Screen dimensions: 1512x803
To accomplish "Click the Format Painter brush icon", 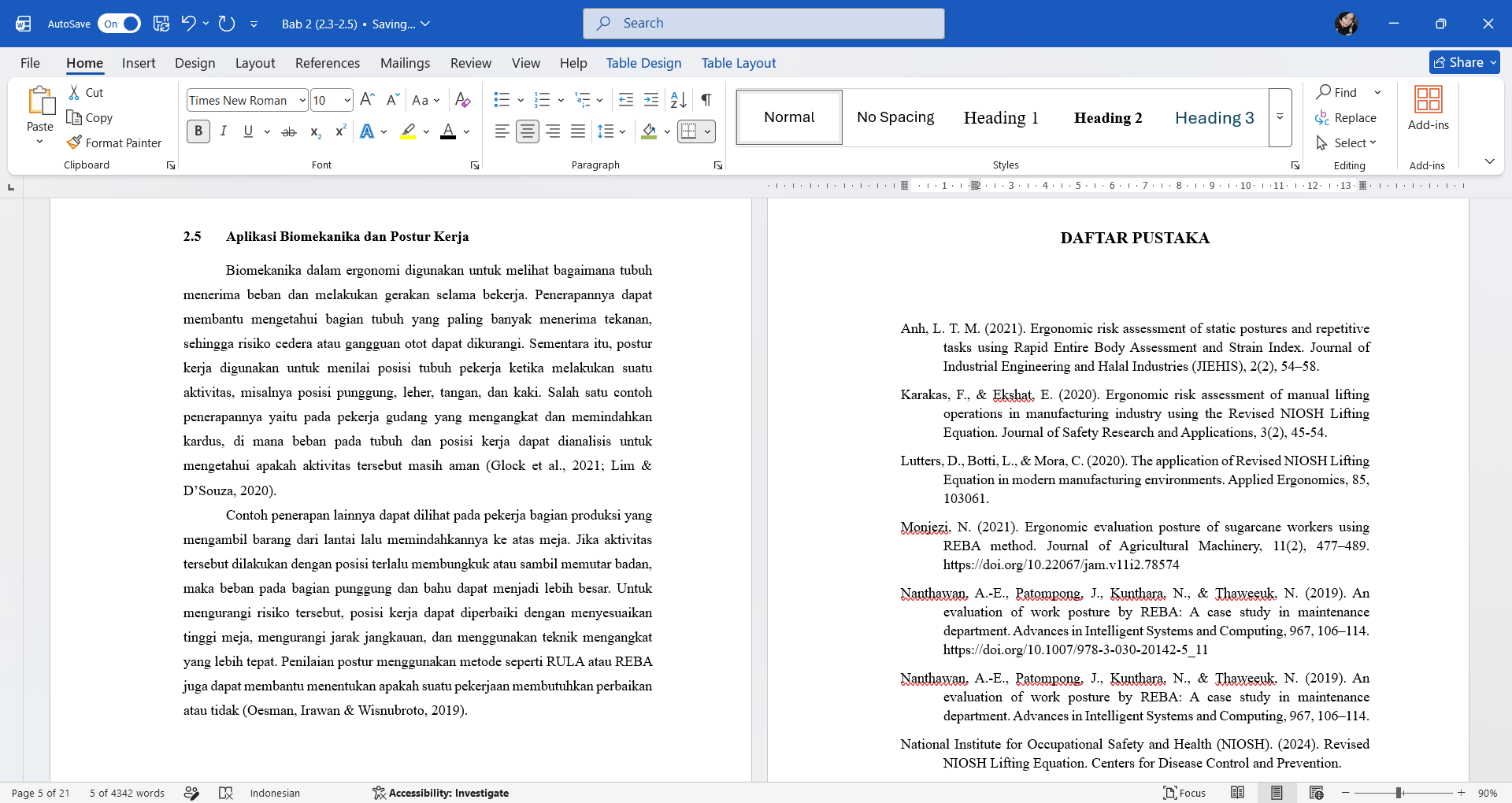I will pyautogui.click(x=74, y=142).
